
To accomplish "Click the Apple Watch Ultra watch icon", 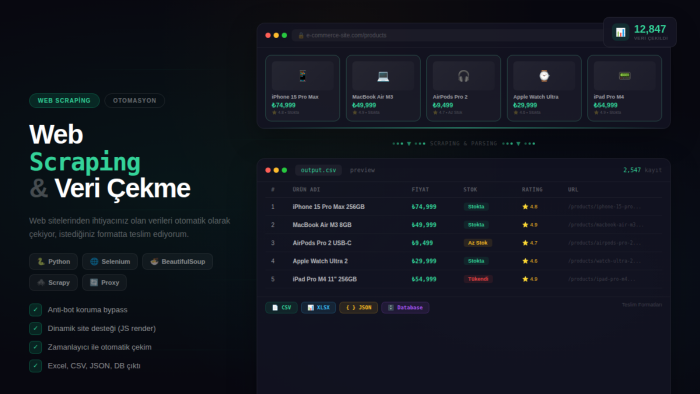I will [x=544, y=76].
